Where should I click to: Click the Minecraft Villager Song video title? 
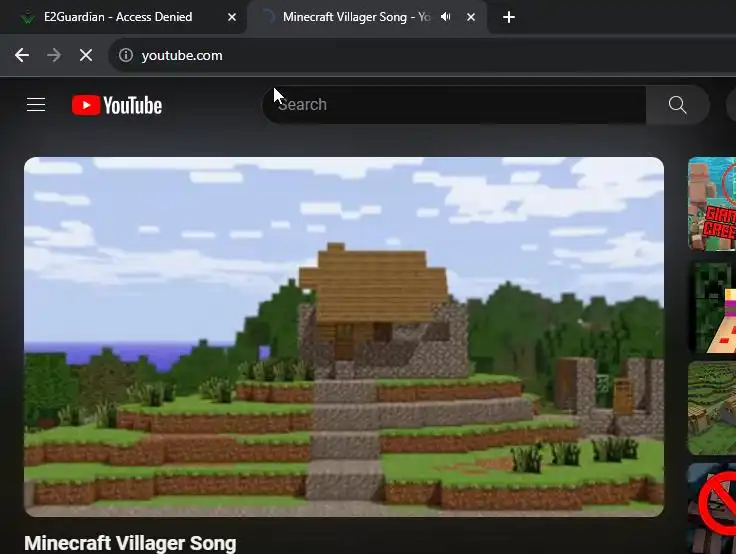click(130, 543)
